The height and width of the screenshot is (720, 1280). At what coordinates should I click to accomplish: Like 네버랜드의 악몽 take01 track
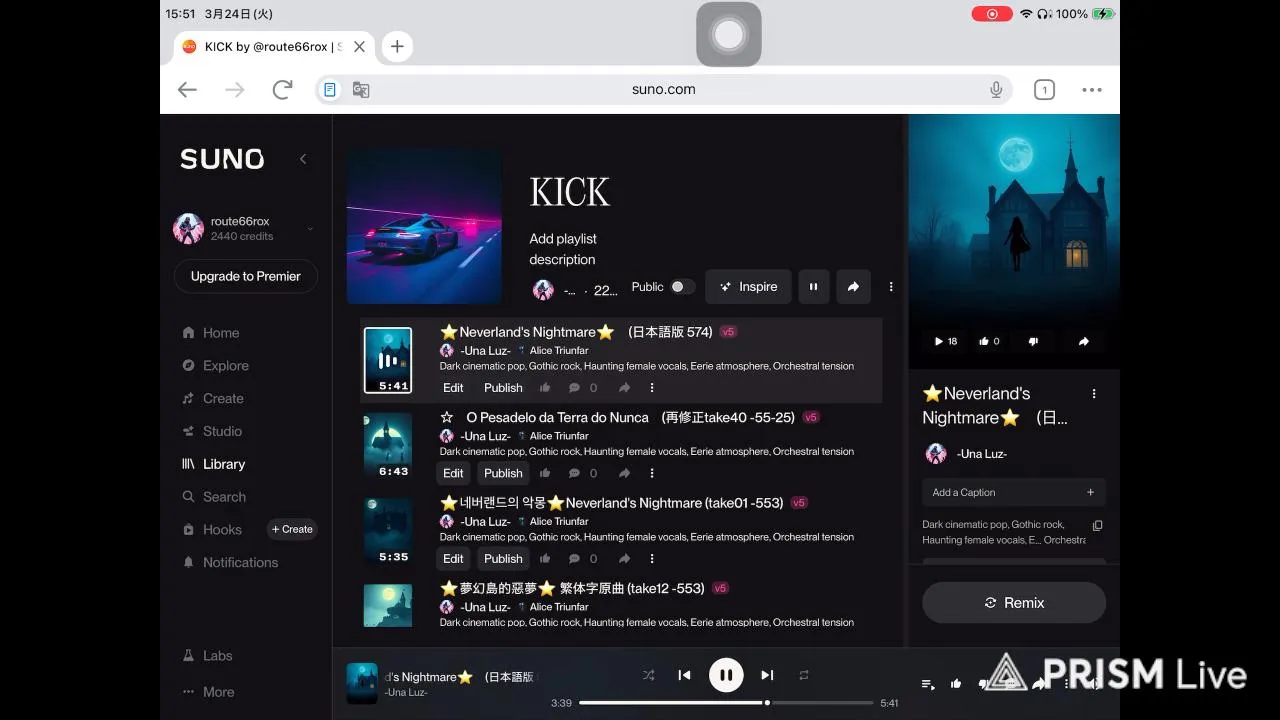tap(545, 559)
